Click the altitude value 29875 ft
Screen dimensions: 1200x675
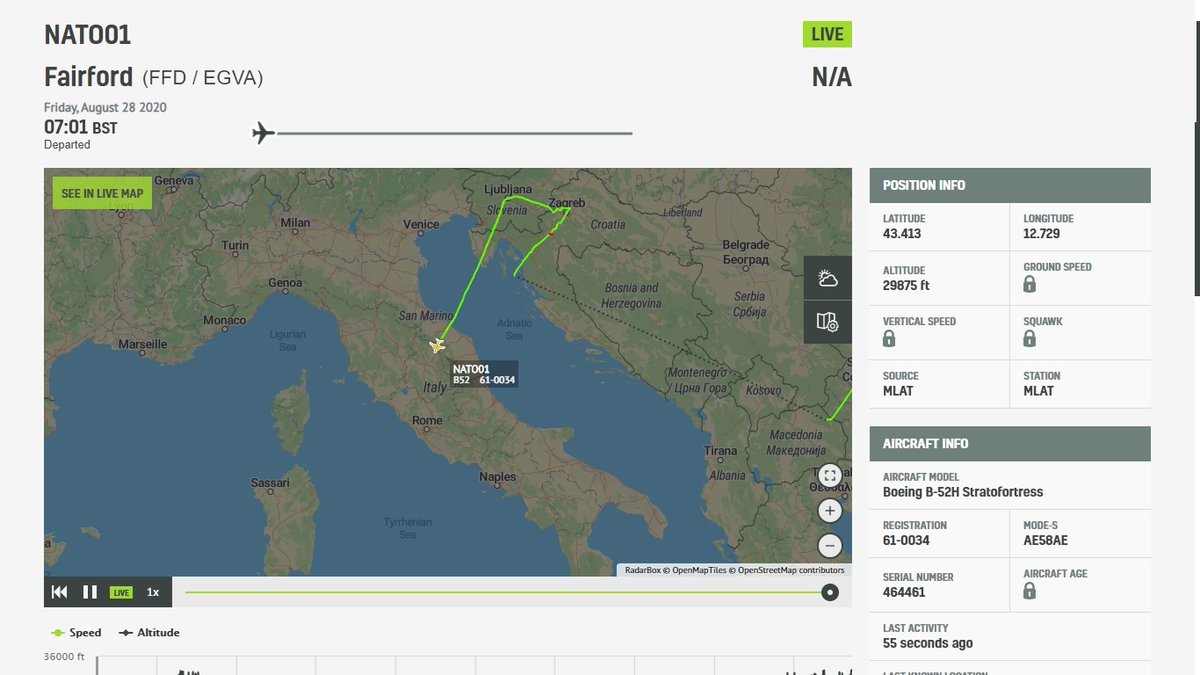tap(906, 286)
